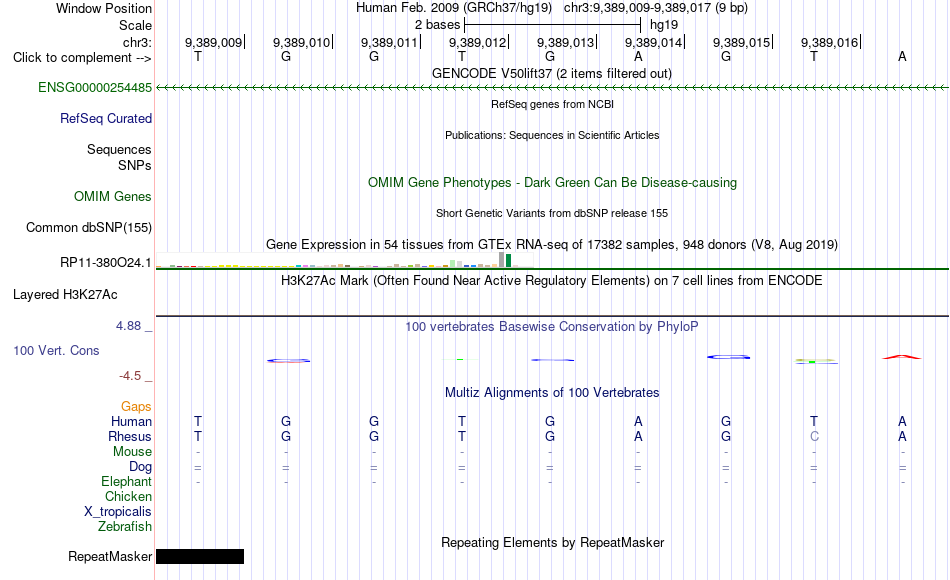Click the 100 Vert. Cons label

[x=56, y=350]
